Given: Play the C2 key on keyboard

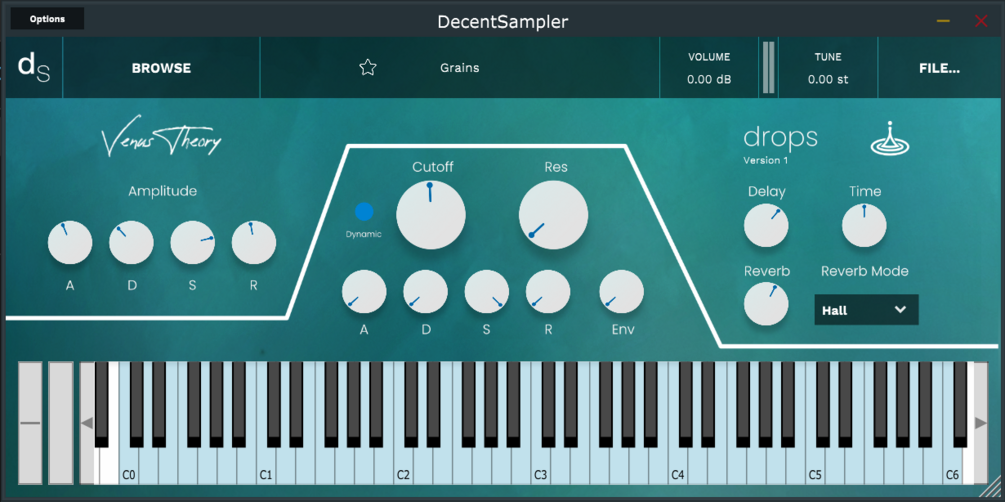Looking at the screenshot, I should click(403, 466).
